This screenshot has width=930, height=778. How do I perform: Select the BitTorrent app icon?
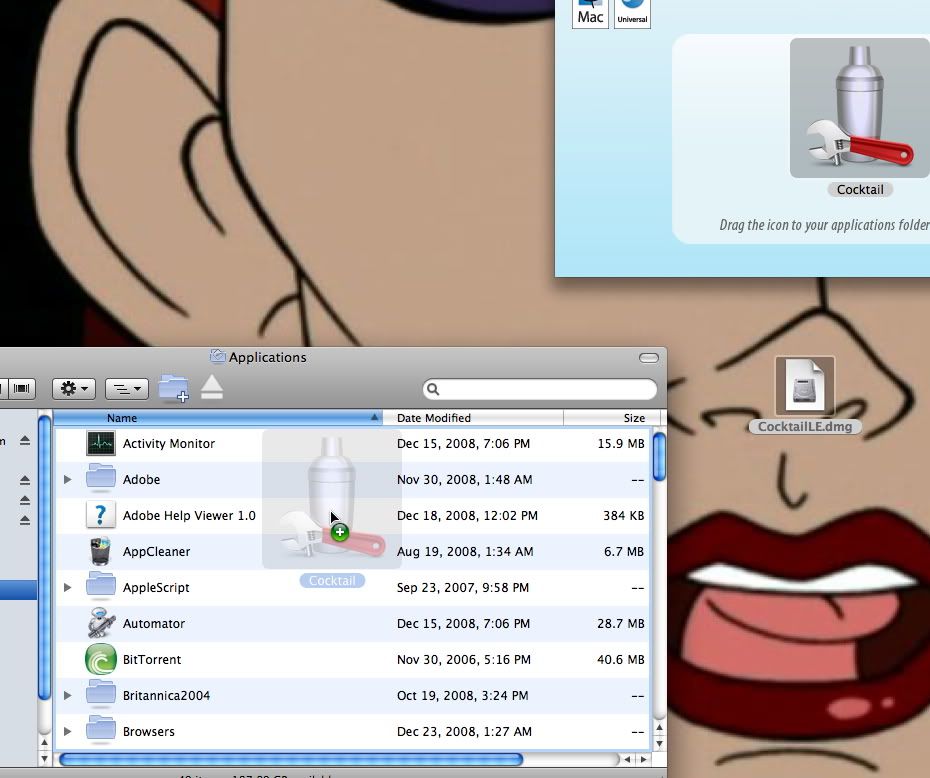(101, 659)
